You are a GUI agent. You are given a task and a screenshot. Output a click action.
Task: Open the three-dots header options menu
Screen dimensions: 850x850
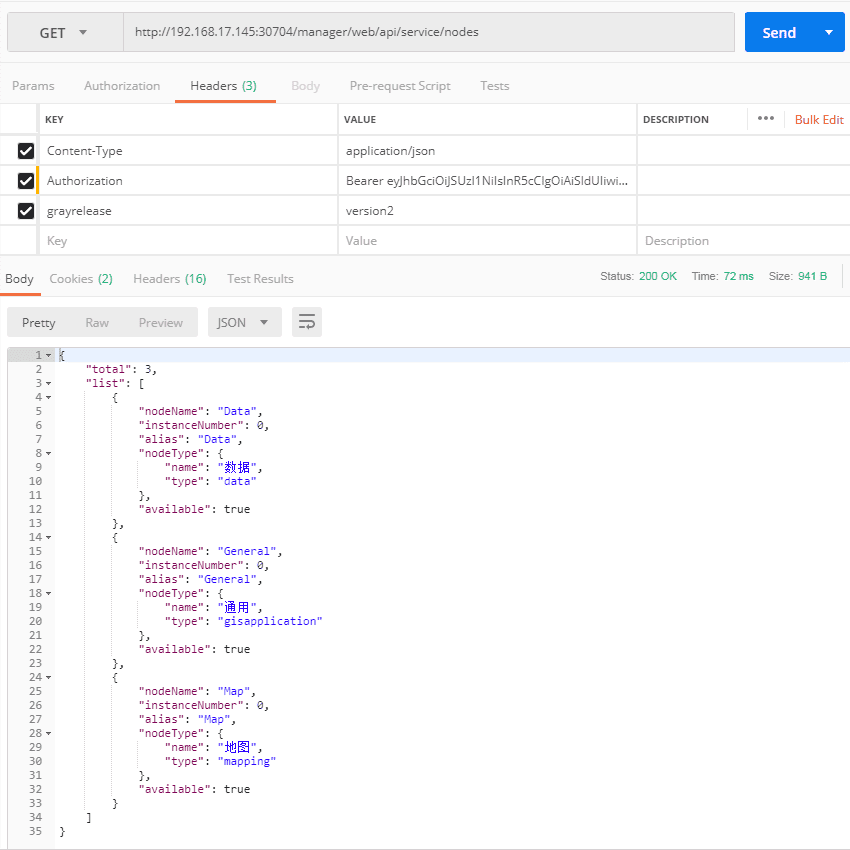click(766, 118)
